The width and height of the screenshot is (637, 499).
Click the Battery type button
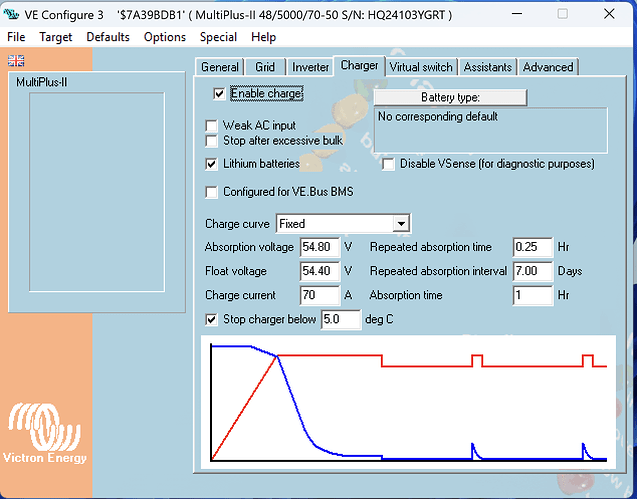450,98
